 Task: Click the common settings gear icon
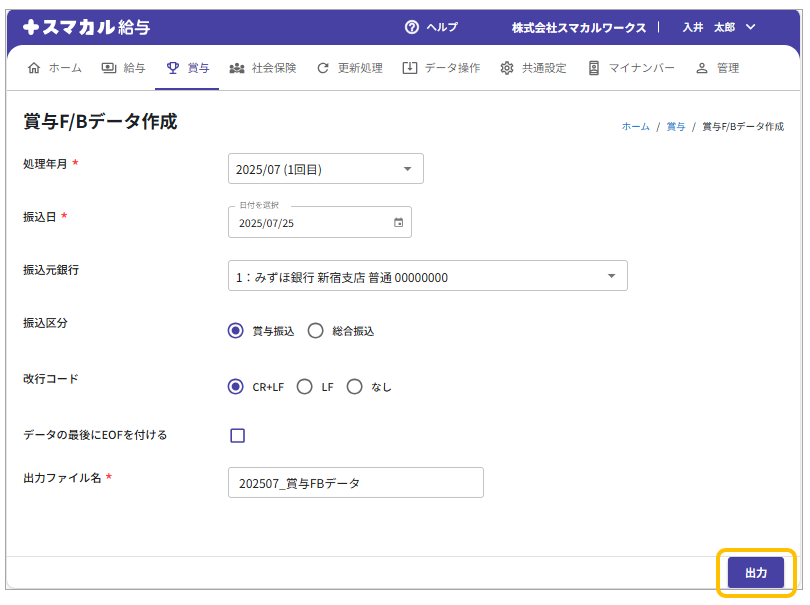(507, 68)
